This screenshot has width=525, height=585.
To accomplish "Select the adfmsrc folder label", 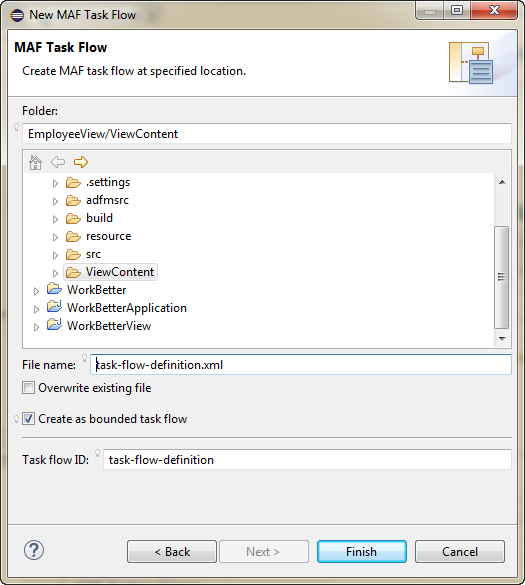I will click(x=107, y=200).
